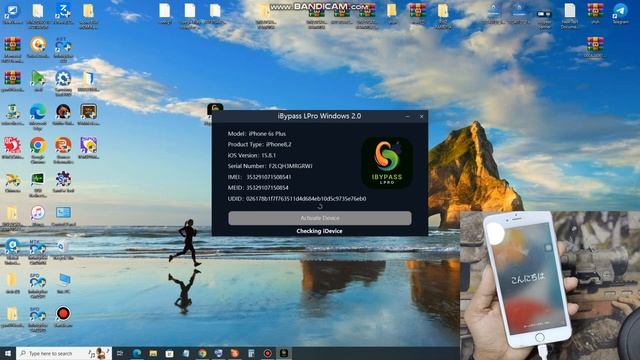Open the Windows Start menu
Image resolution: width=640 pixels, height=360 pixels.
click(8, 353)
